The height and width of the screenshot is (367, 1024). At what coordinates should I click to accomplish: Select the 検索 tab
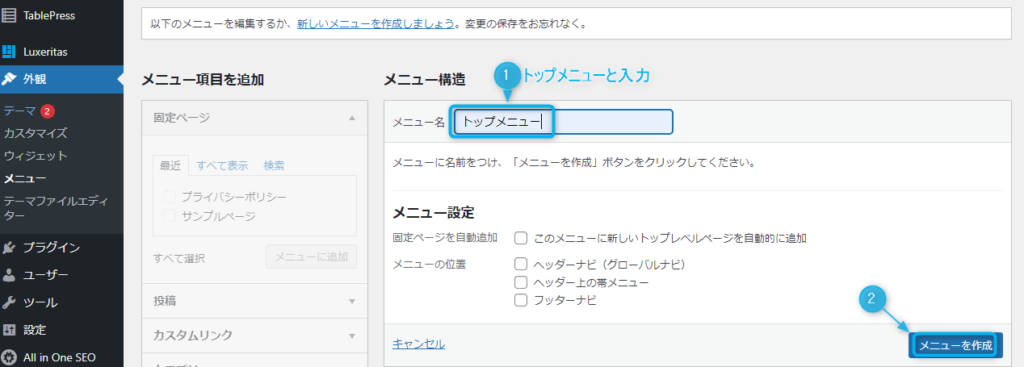274,165
